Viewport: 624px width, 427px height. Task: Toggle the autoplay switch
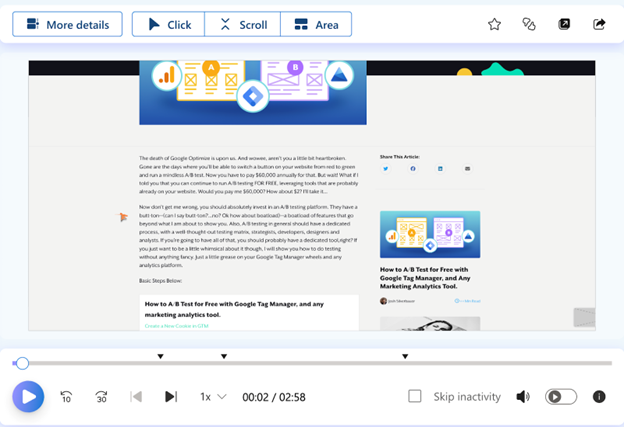561,397
